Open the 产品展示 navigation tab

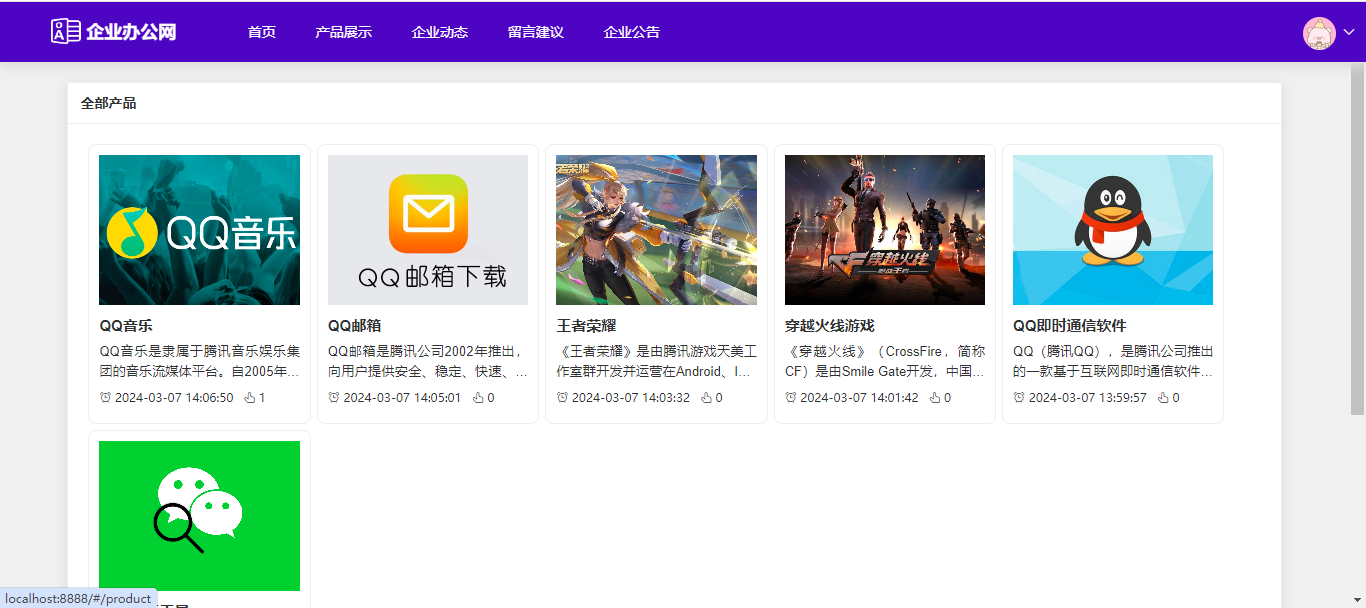click(x=343, y=32)
